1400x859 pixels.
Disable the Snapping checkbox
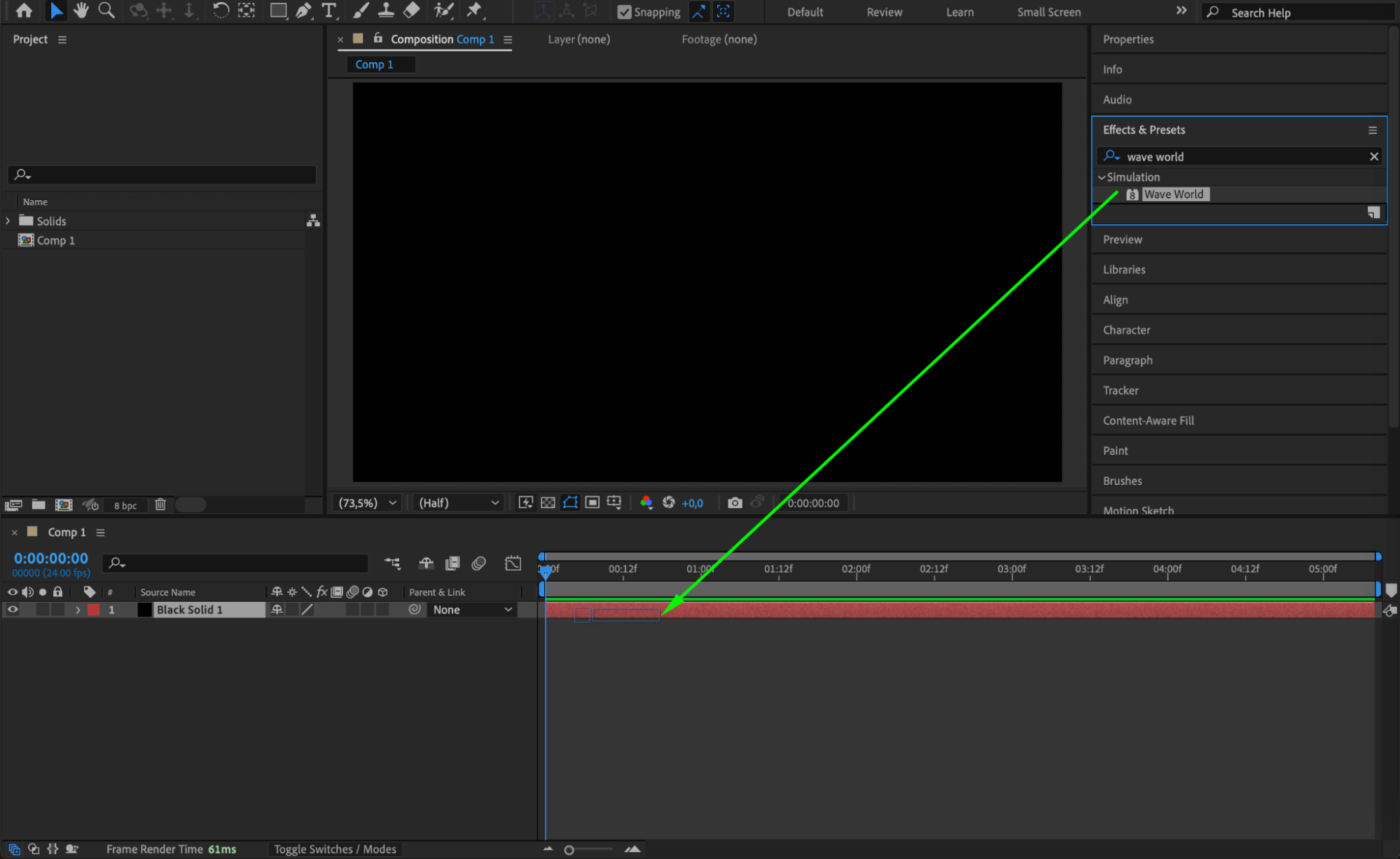coord(623,12)
